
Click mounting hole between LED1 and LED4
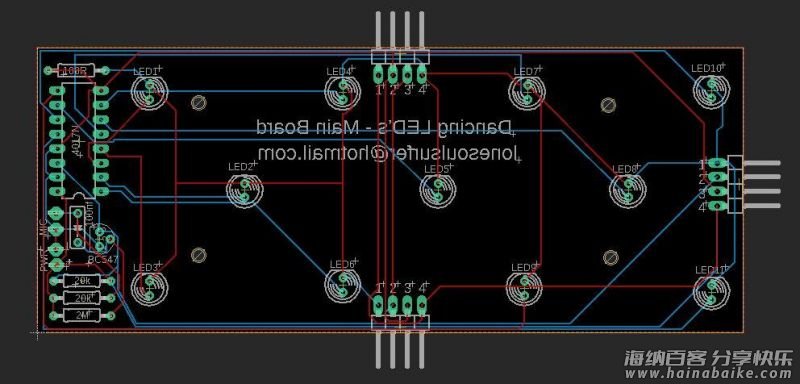click(x=198, y=103)
